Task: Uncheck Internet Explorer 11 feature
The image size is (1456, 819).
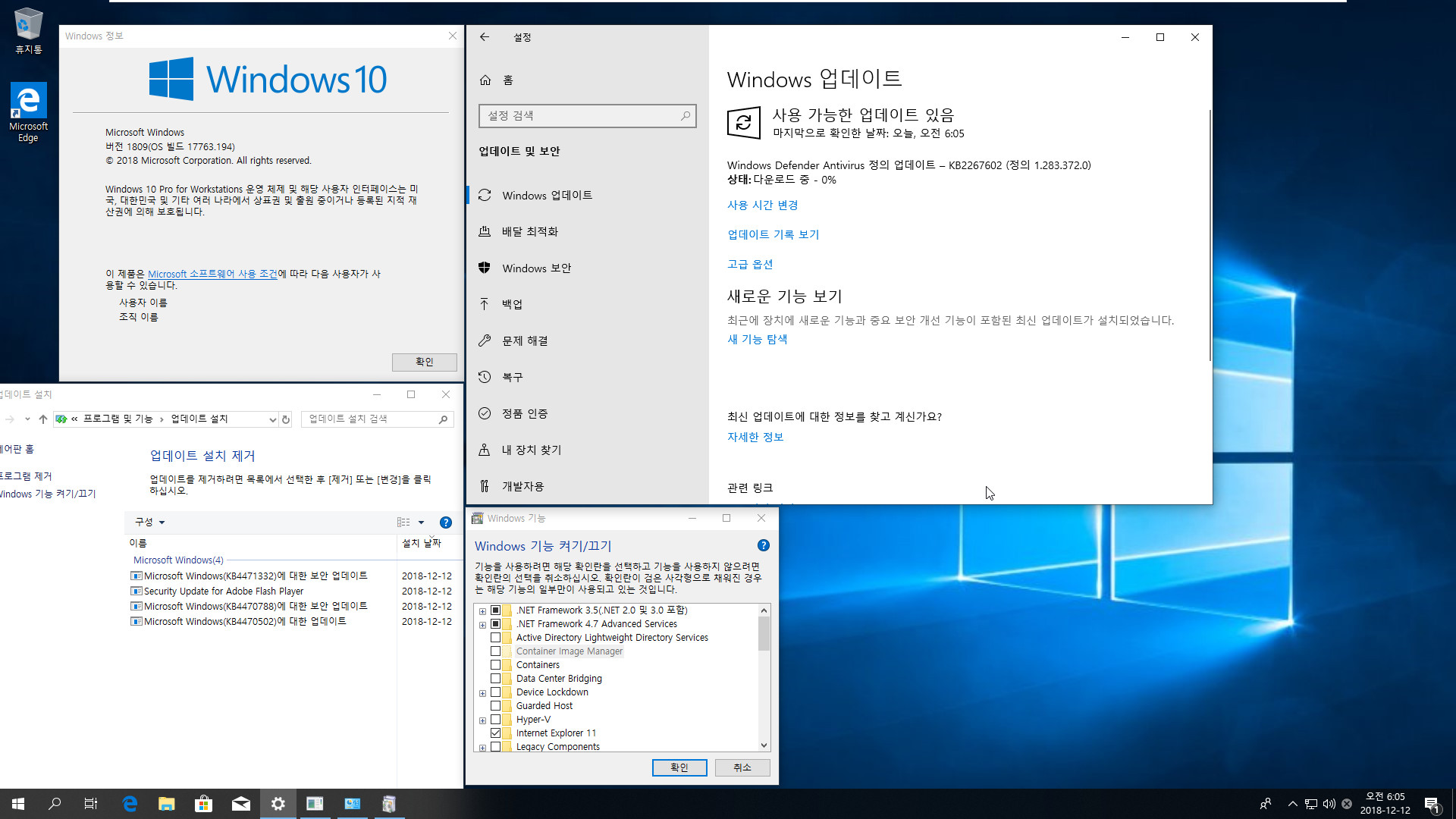Action: click(x=495, y=733)
